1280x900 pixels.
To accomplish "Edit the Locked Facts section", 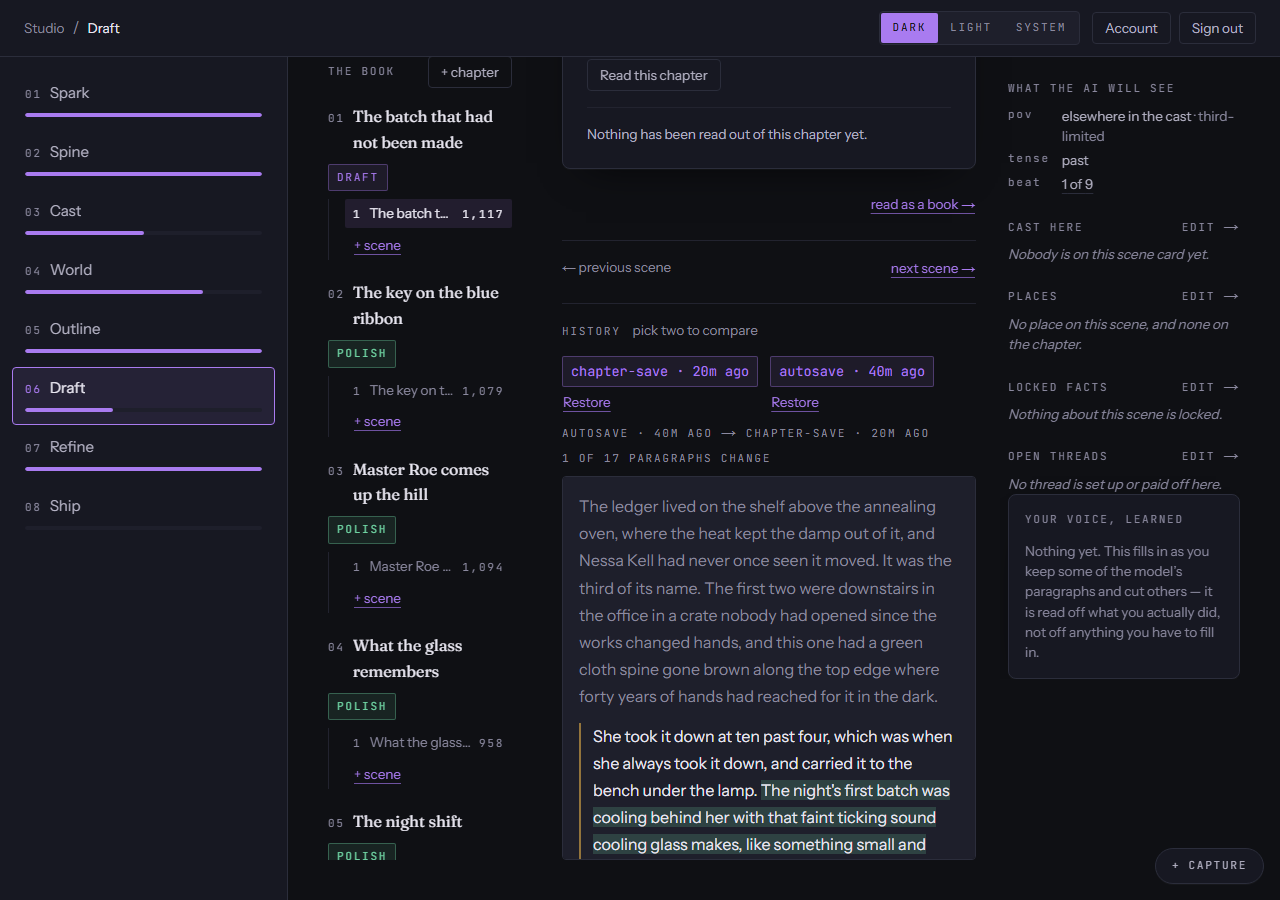I will pyautogui.click(x=1210, y=388).
